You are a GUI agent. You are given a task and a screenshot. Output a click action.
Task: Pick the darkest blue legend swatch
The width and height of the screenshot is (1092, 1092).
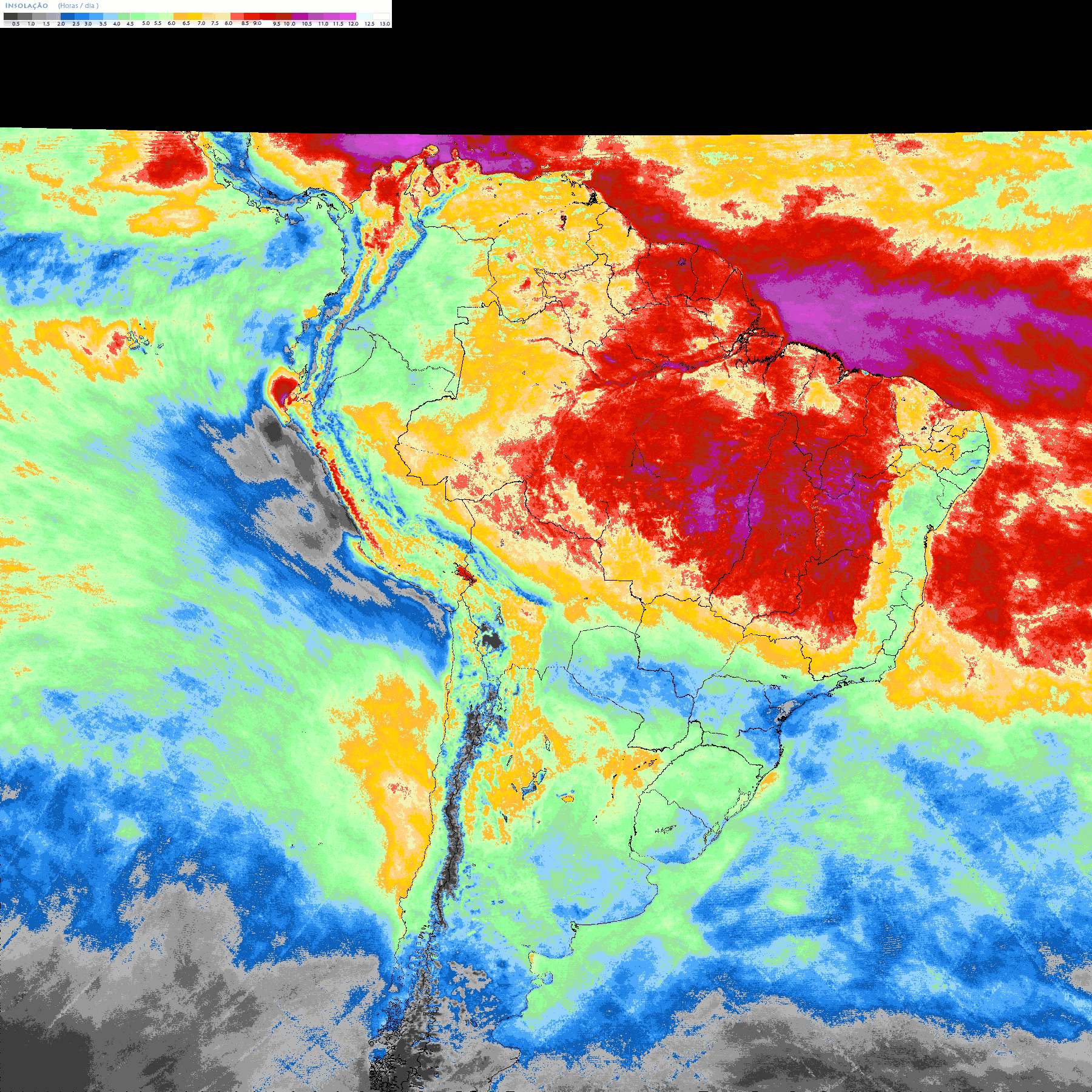pyautogui.click(x=67, y=16)
